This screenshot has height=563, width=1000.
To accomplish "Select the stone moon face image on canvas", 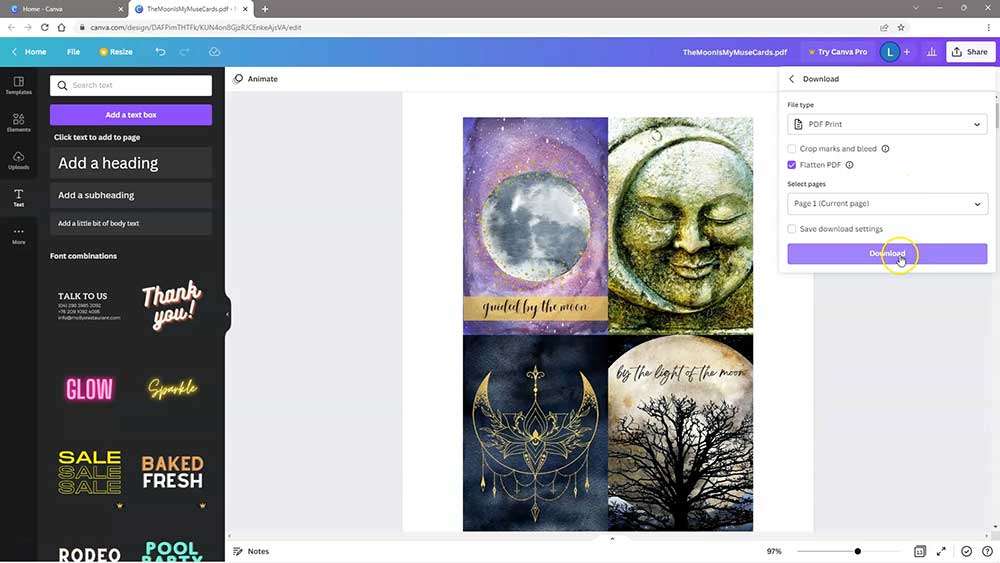I will coord(680,224).
